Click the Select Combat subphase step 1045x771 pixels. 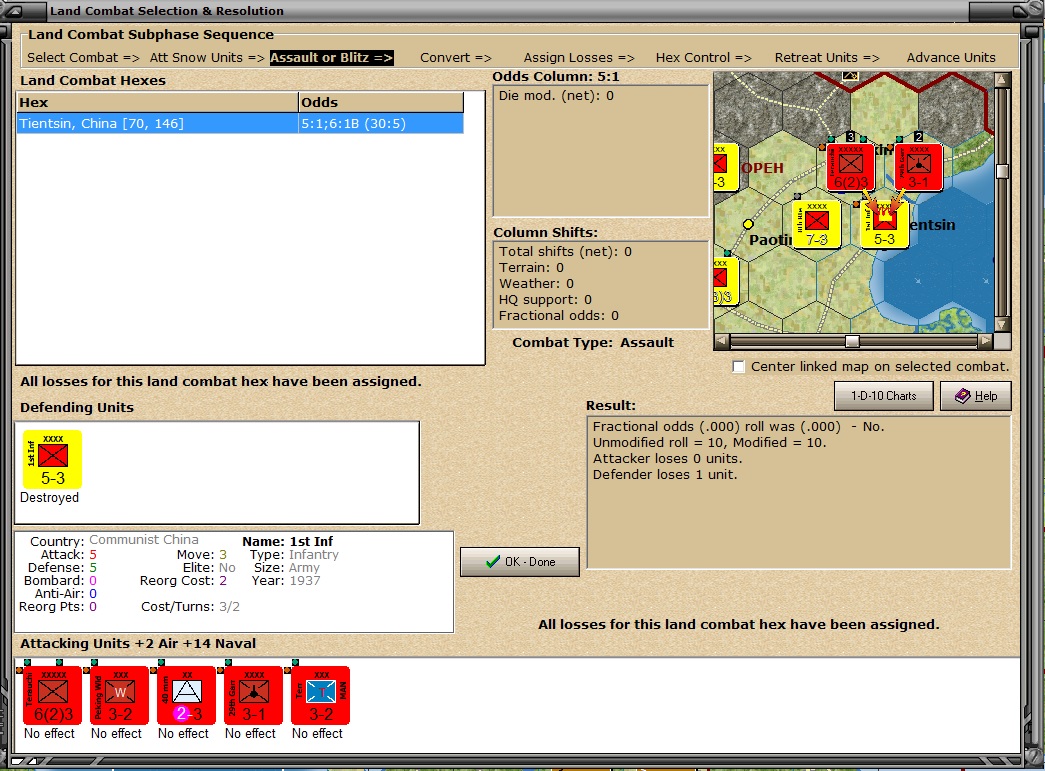pyautogui.click(x=83, y=58)
